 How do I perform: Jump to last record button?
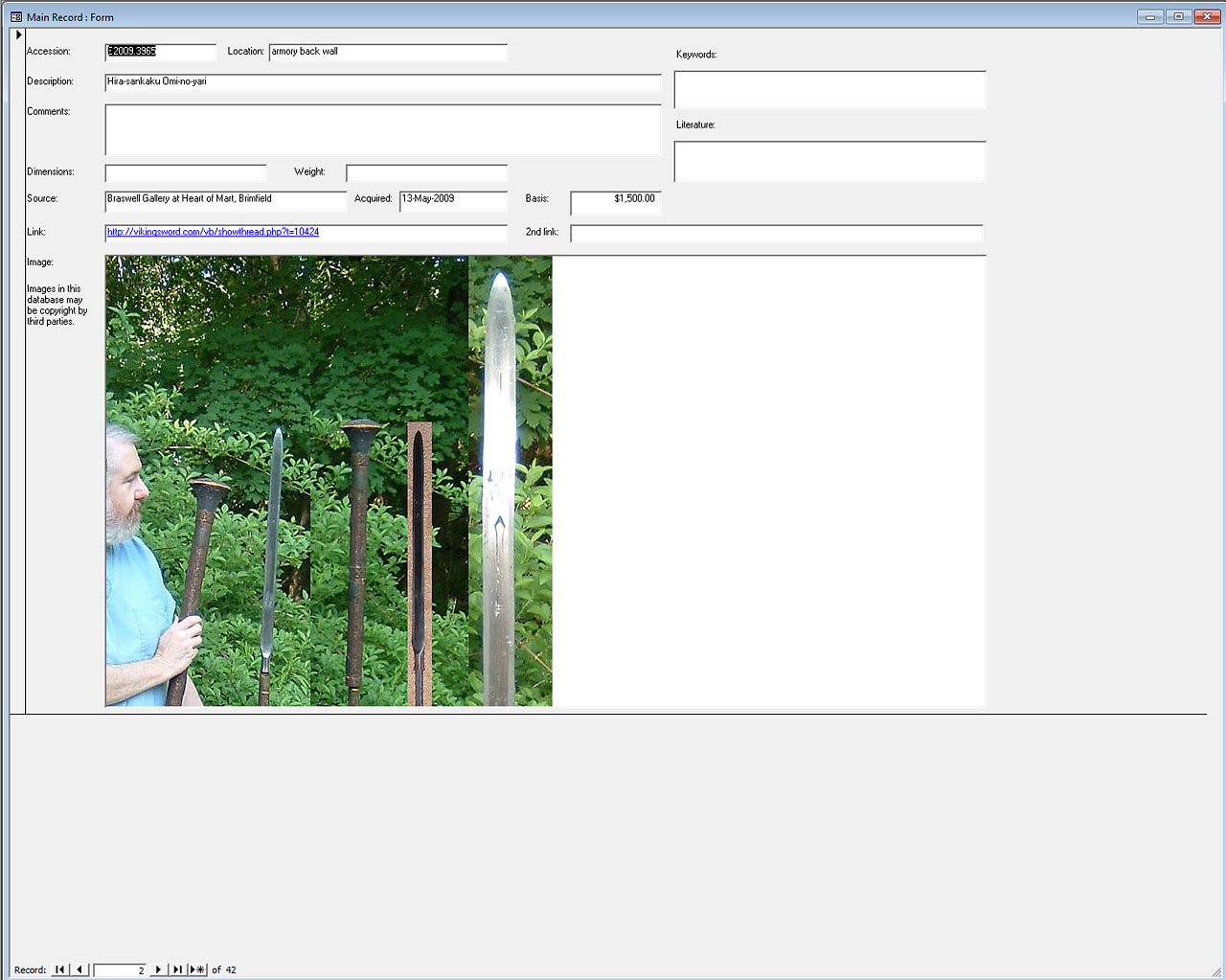point(177,969)
